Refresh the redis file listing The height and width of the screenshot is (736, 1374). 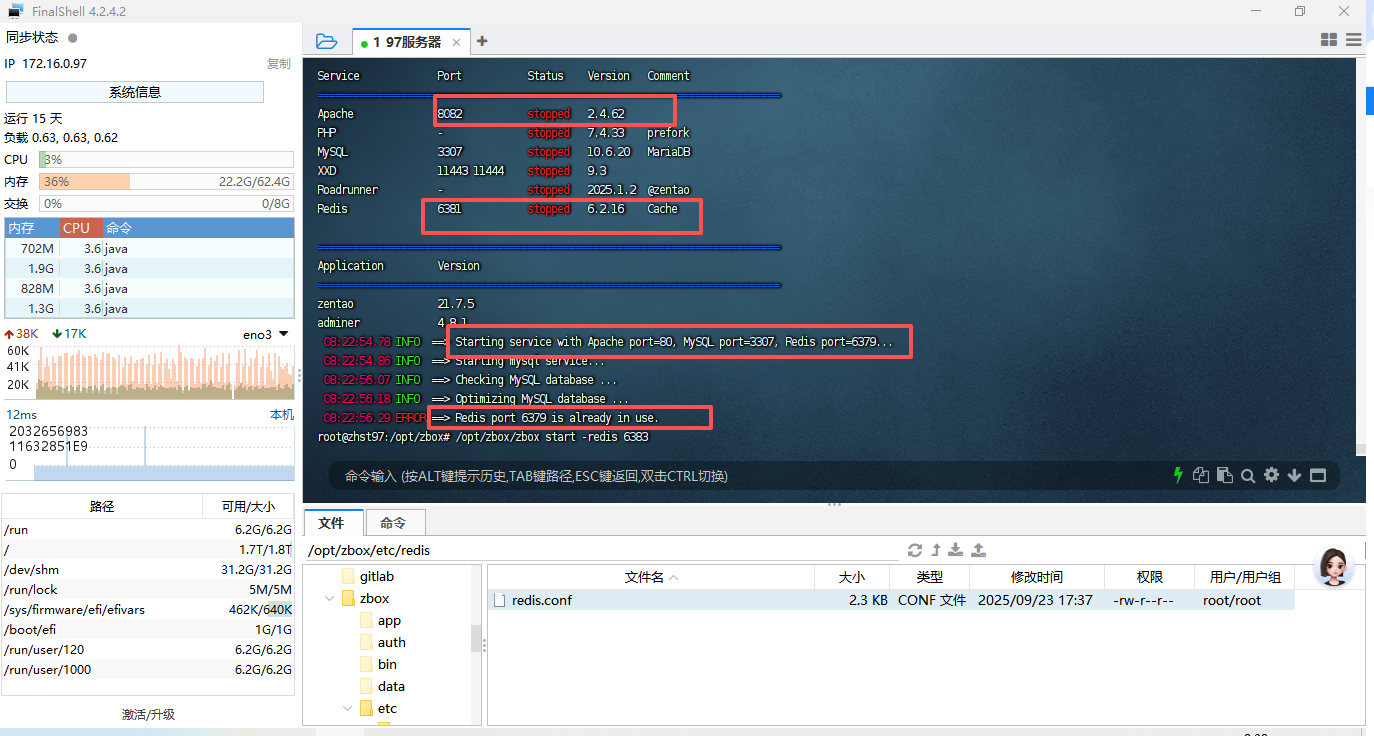coord(914,549)
